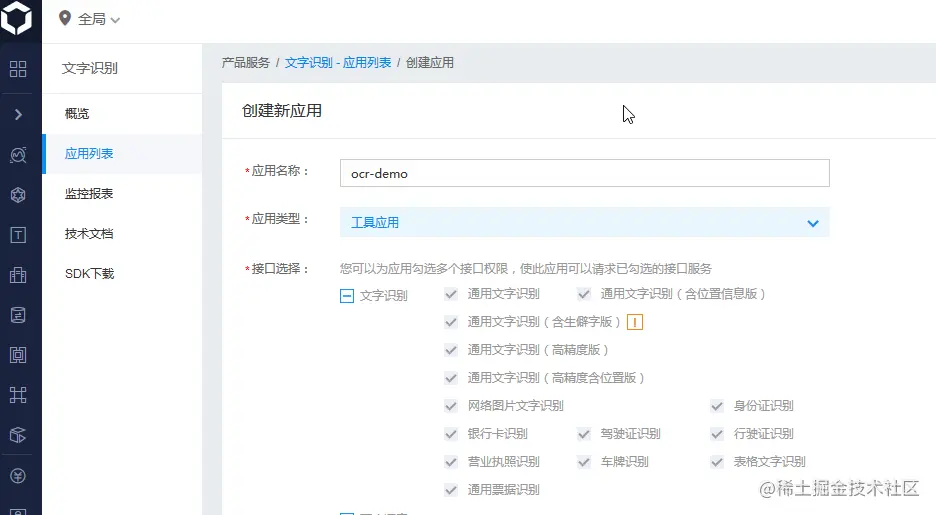Toggle 通用文字识别（含位置信息版） checkbox
The height and width of the screenshot is (515, 936).
tap(584, 294)
